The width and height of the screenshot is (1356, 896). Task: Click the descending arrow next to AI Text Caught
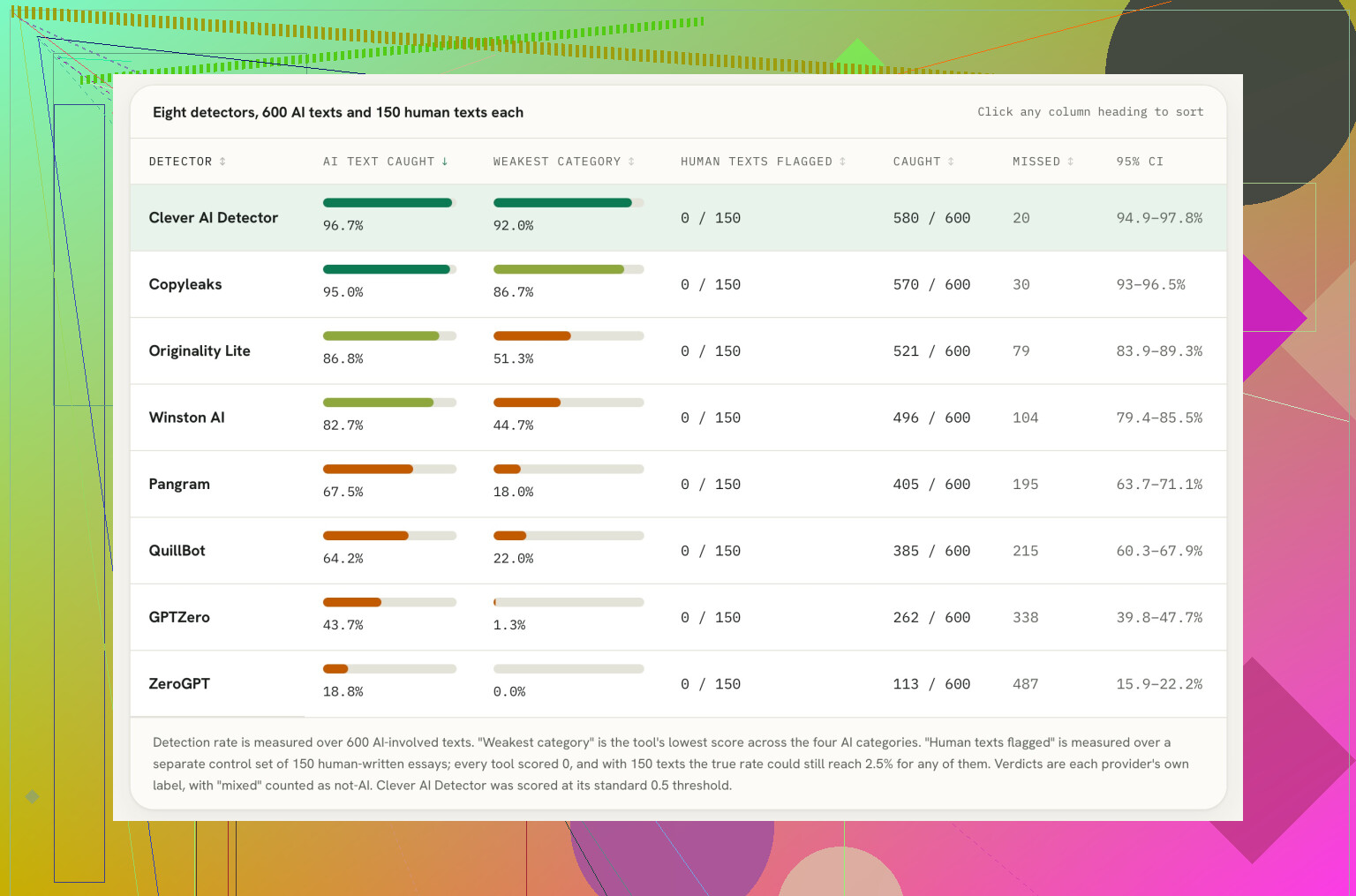[x=445, y=162]
